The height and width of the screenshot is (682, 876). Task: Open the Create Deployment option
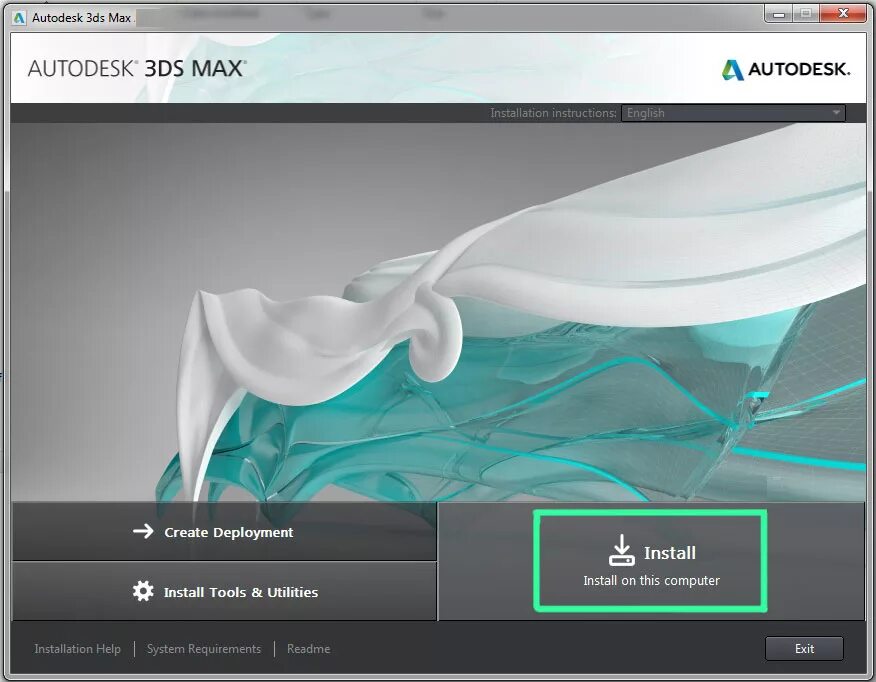coord(224,531)
